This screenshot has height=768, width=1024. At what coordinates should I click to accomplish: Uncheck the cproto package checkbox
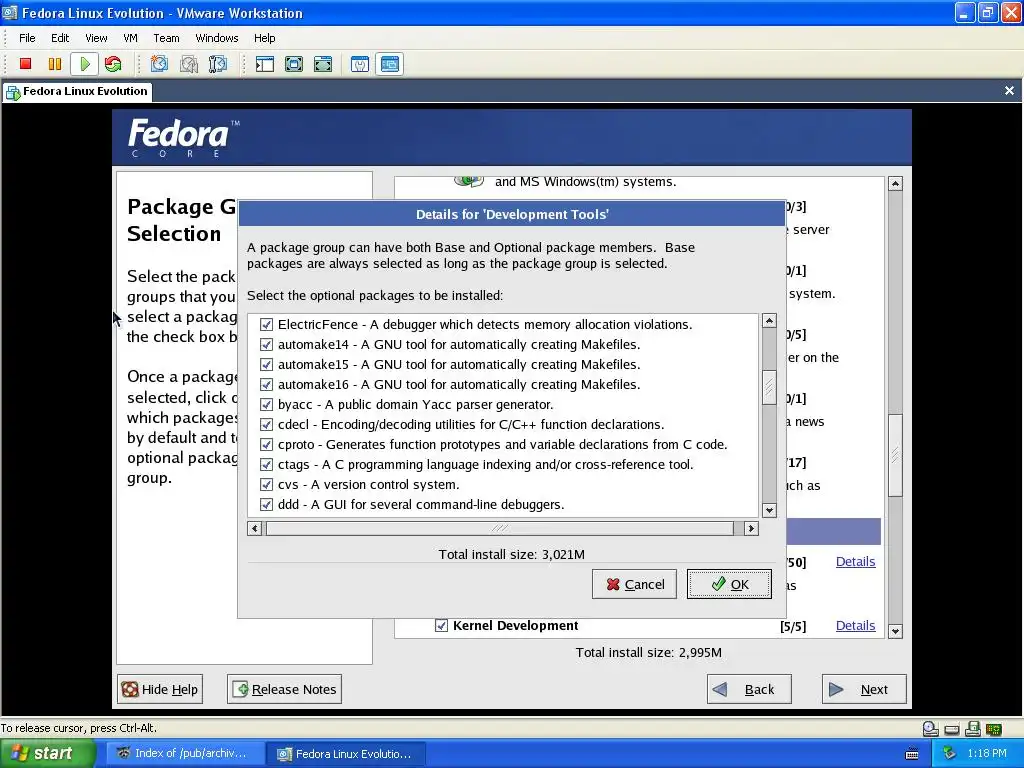pyautogui.click(x=266, y=445)
